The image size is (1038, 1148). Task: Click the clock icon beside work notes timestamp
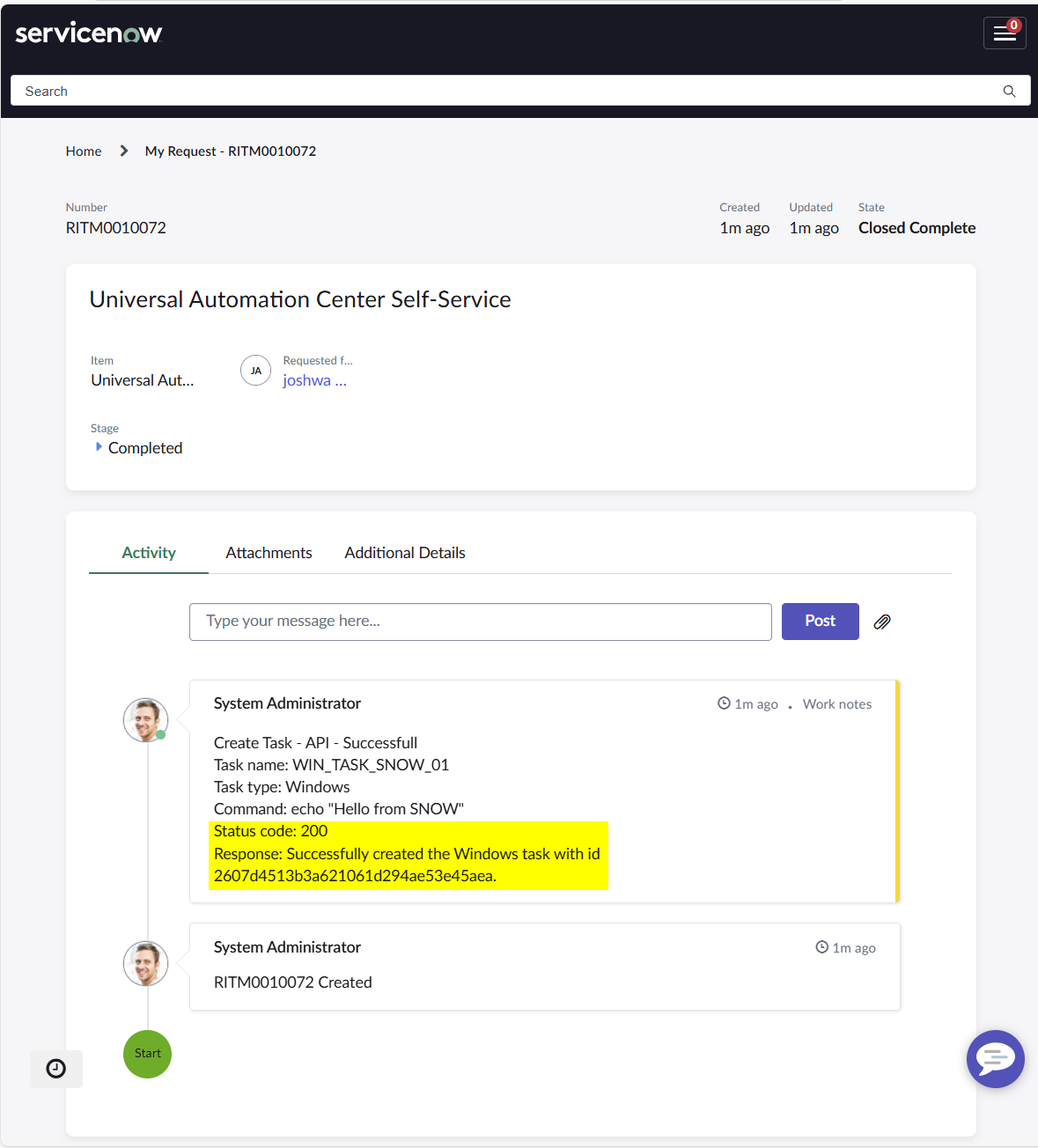click(724, 703)
